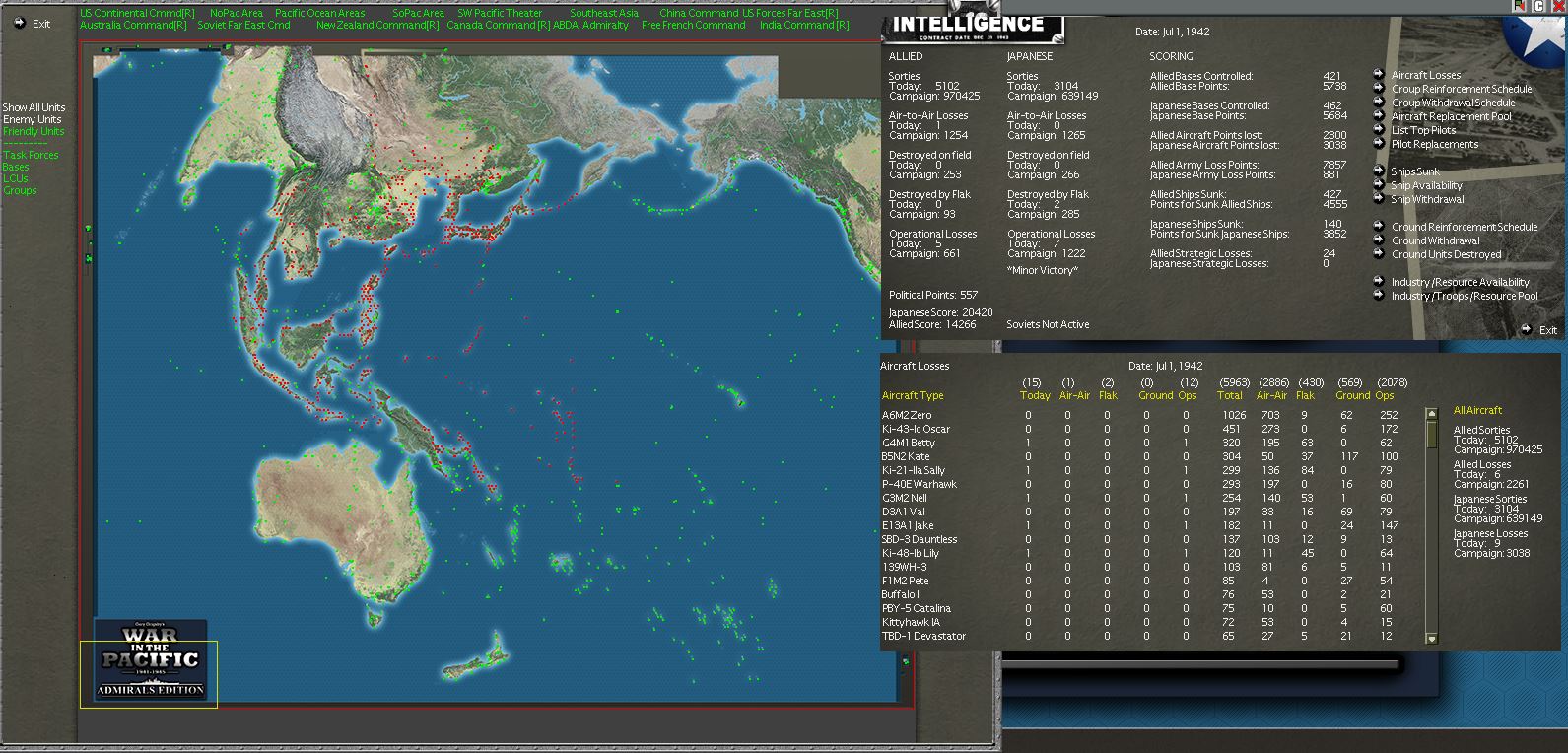Toggle the Friendly Units map filter
This screenshot has width=1568, height=753.
click(x=34, y=131)
